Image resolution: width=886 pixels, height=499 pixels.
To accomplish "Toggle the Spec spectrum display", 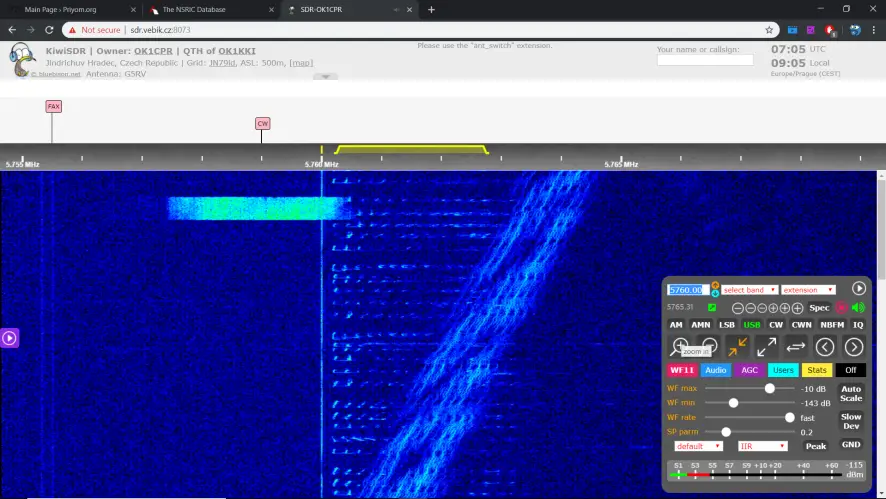I will [x=819, y=308].
